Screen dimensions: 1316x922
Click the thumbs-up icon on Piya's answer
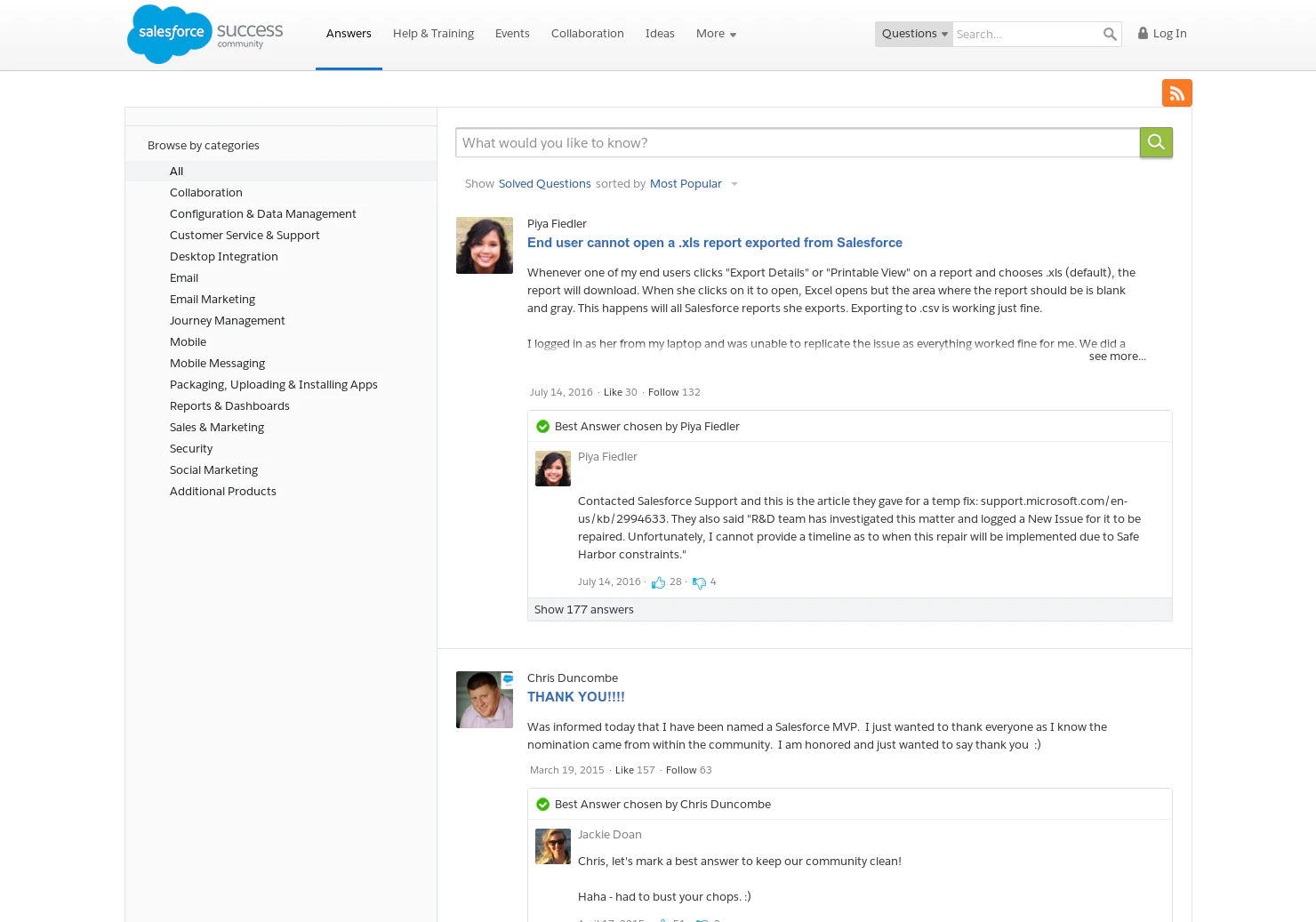(x=658, y=582)
